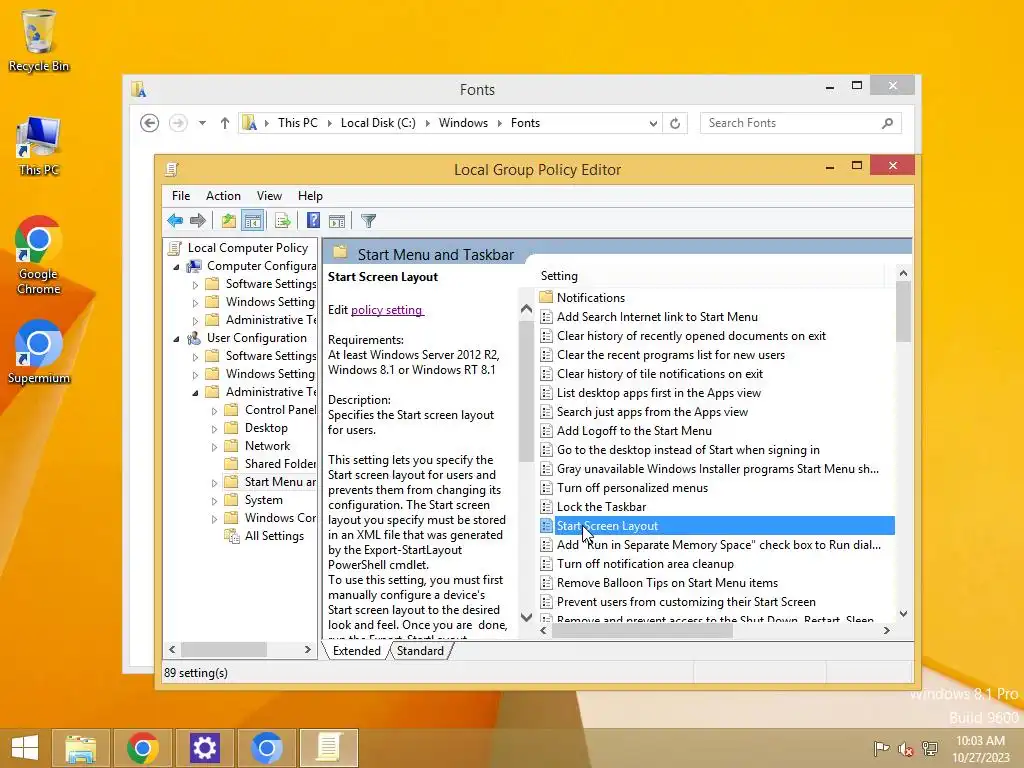This screenshot has height=768, width=1024.
Task: Click the Export List toolbar icon
Action: [x=282, y=221]
